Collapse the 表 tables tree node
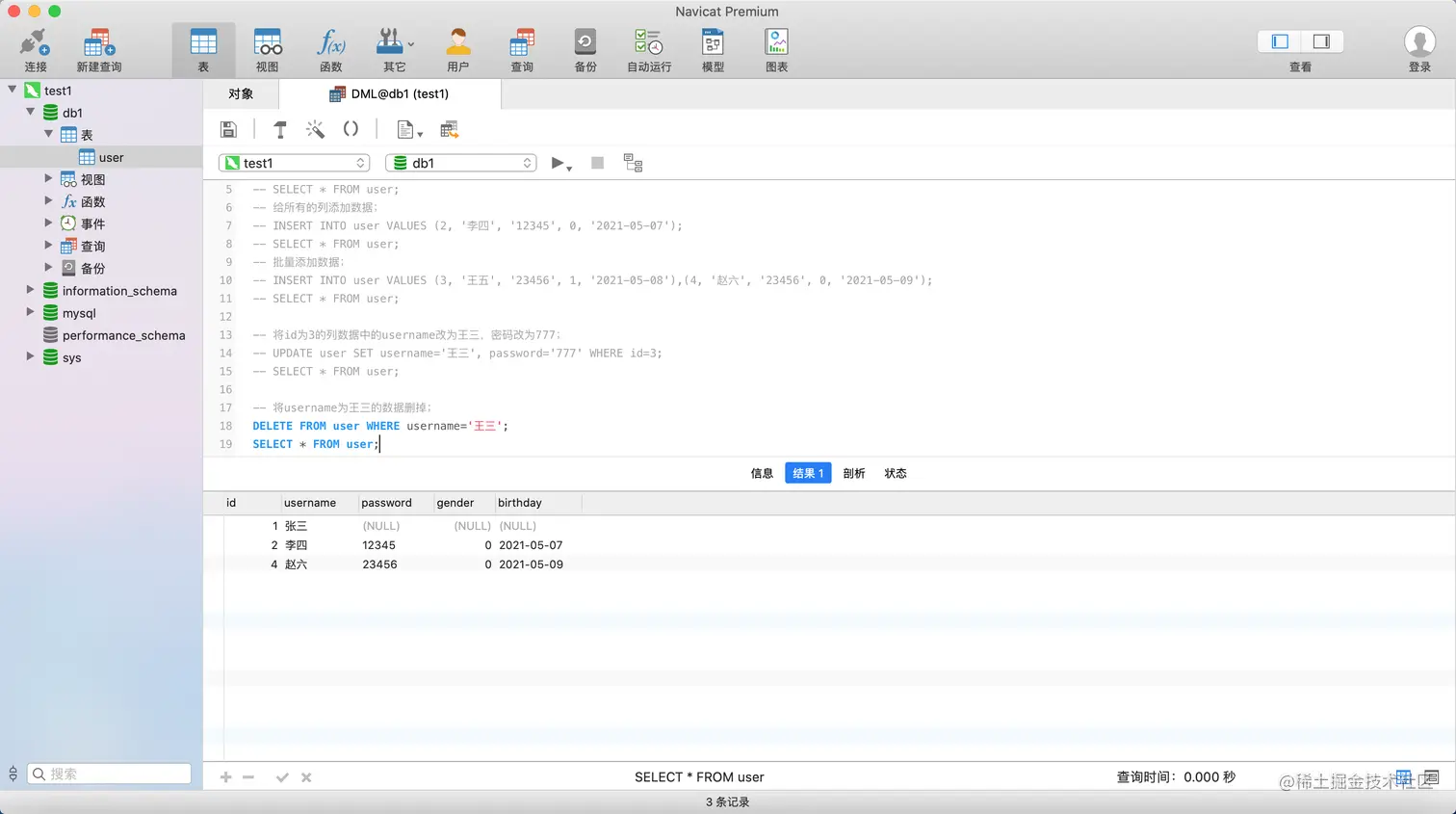 pyautogui.click(x=49, y=134)
